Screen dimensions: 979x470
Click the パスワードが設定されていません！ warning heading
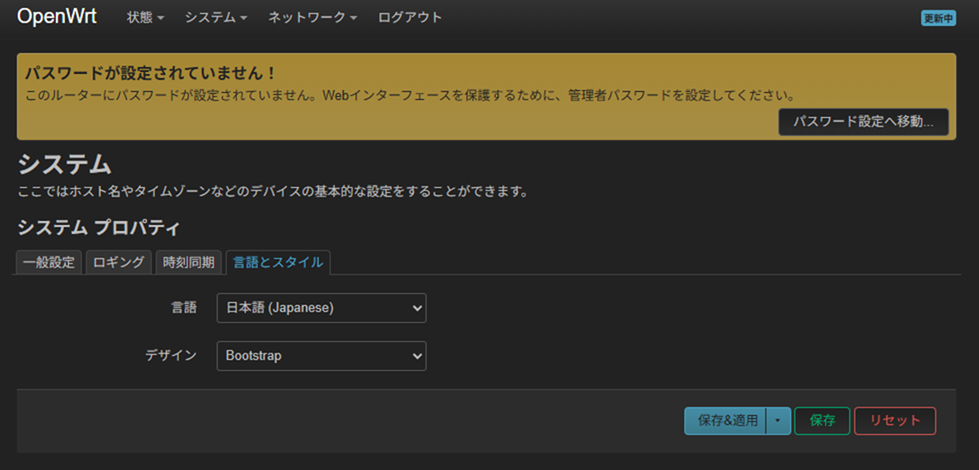click(x=150, y=73)
